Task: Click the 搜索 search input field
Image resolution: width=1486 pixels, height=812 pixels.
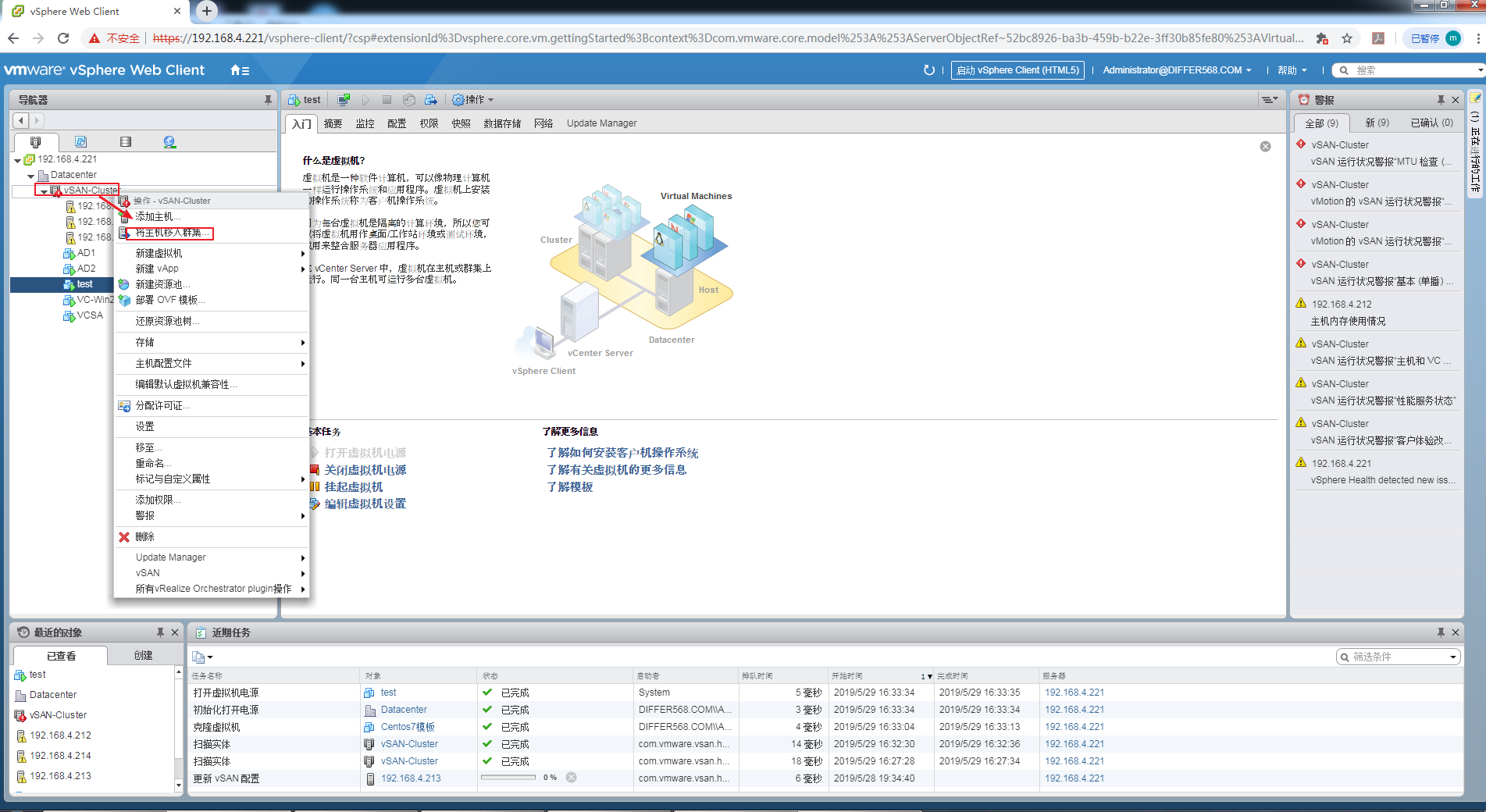Action: pyautogui.click(x=1414, y=70)
